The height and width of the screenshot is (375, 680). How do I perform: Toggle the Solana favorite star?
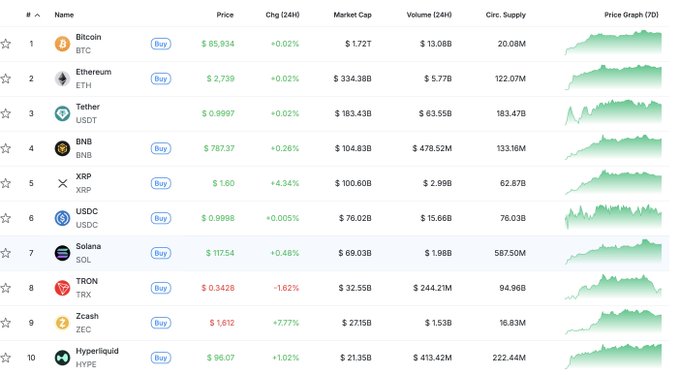6,253
